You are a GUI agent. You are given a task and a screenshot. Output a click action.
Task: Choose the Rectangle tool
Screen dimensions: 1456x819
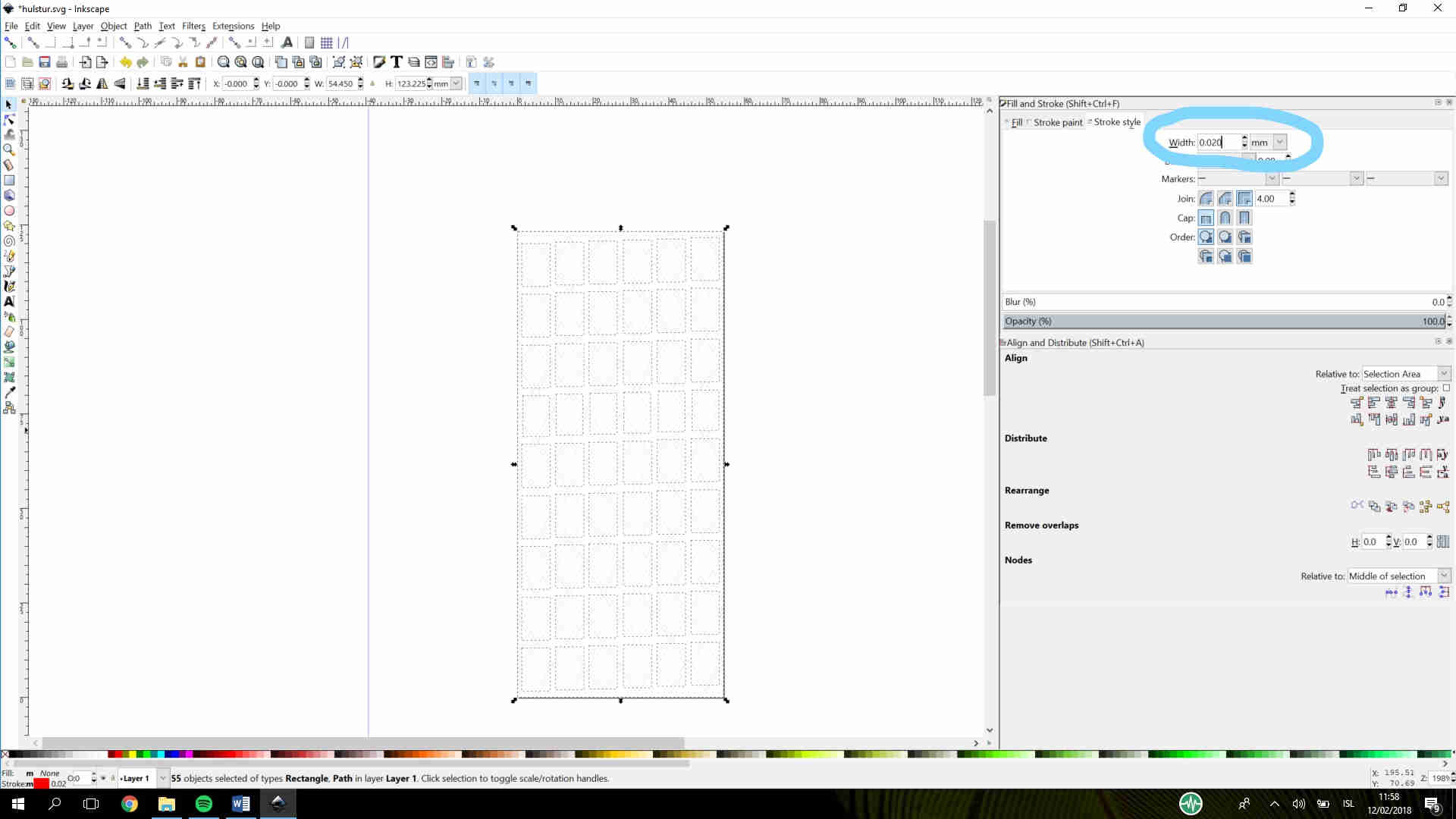point(9,180)
